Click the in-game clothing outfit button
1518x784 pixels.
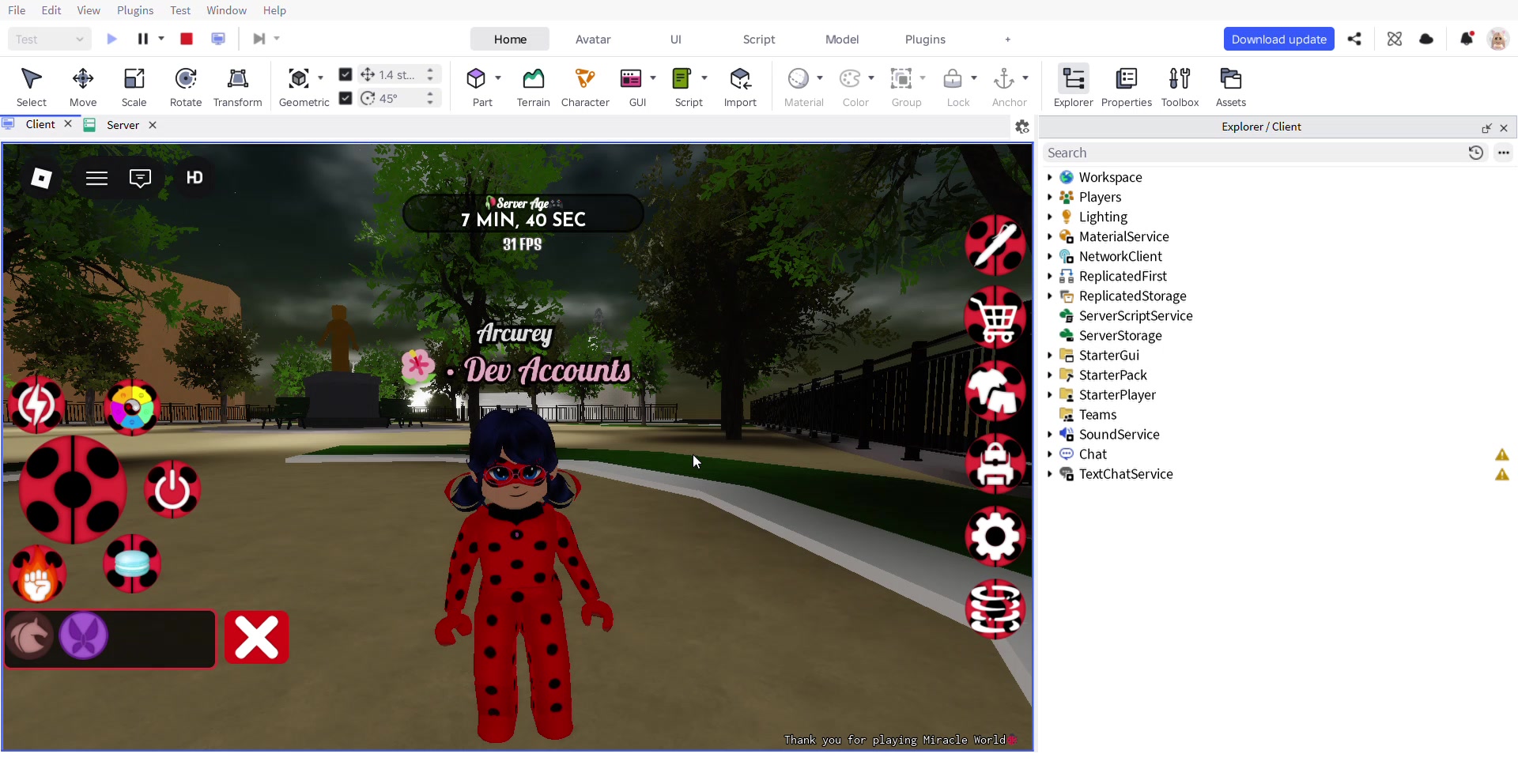tap(995, 391)
